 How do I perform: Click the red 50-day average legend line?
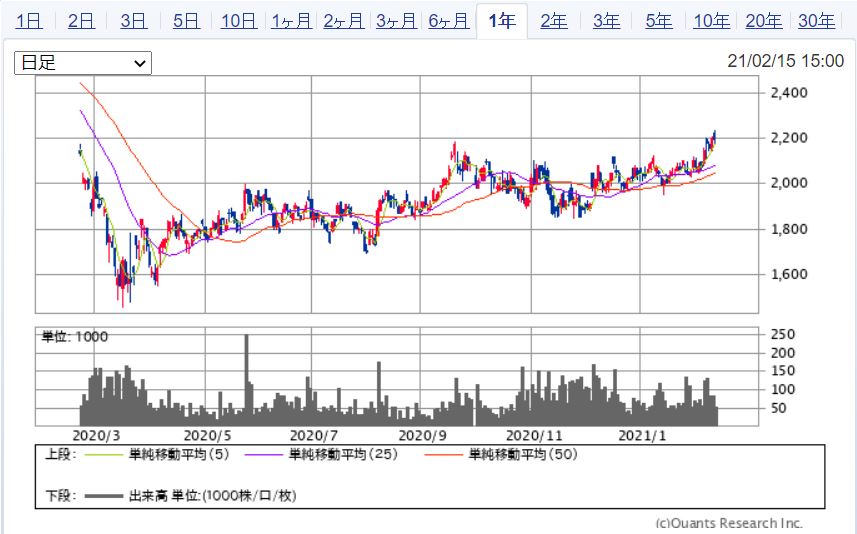443,455
